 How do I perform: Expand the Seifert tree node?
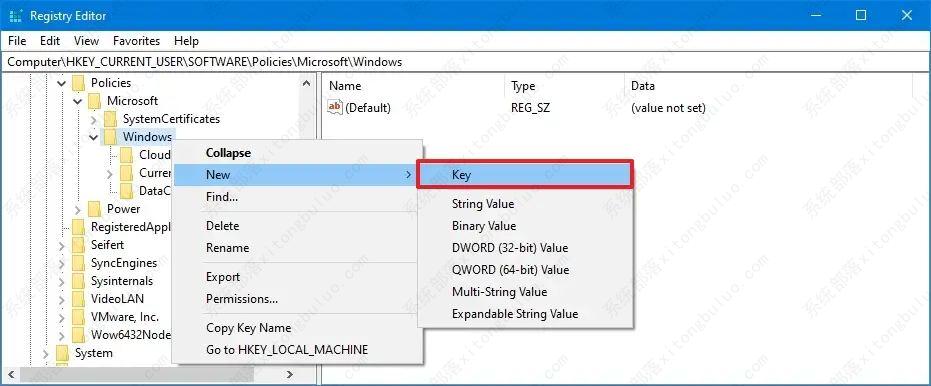click(62, 245)
